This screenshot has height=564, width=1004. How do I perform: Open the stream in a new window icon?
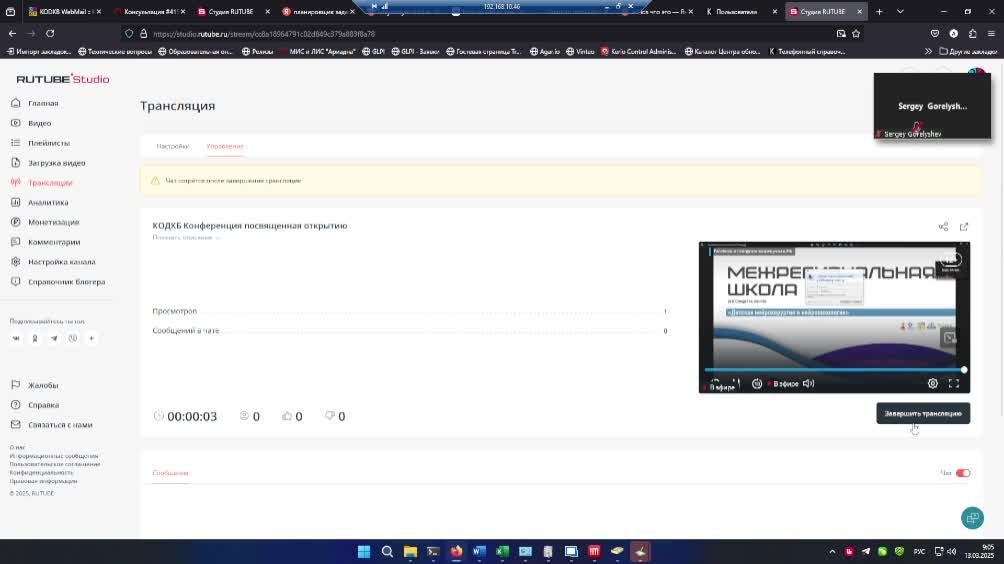click(x=964, y=227)
